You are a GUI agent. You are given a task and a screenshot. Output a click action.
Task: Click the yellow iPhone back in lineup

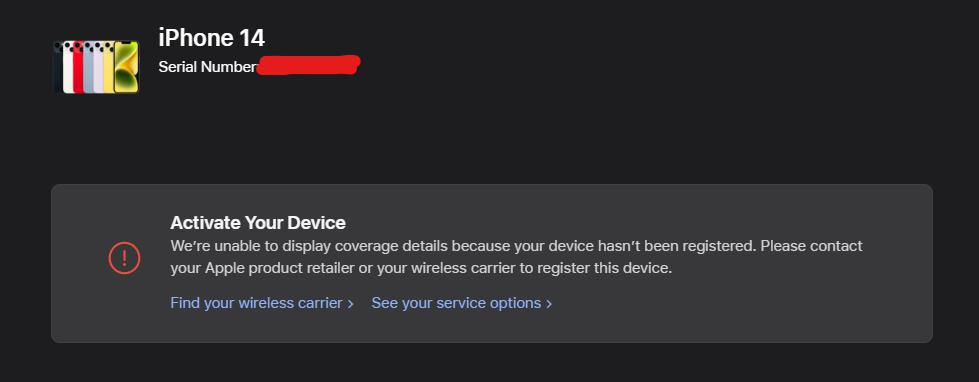tap(109, 67)
